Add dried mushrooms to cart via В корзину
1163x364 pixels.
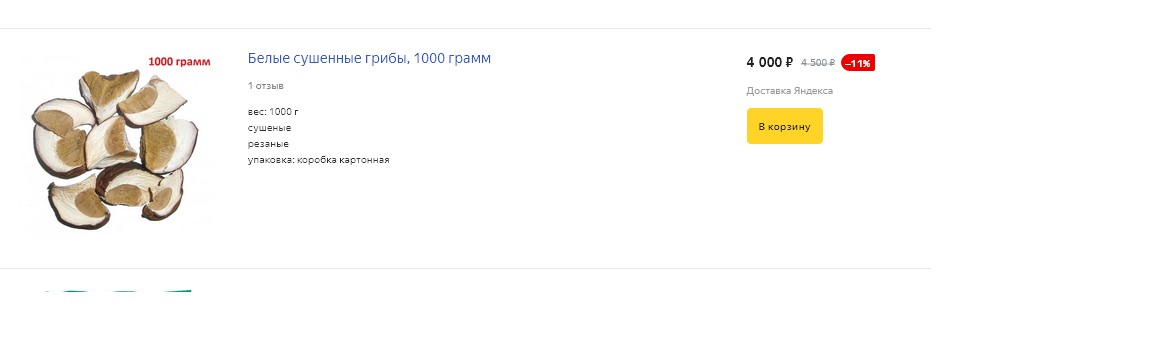pyautogui.click(x=784, y=126)
